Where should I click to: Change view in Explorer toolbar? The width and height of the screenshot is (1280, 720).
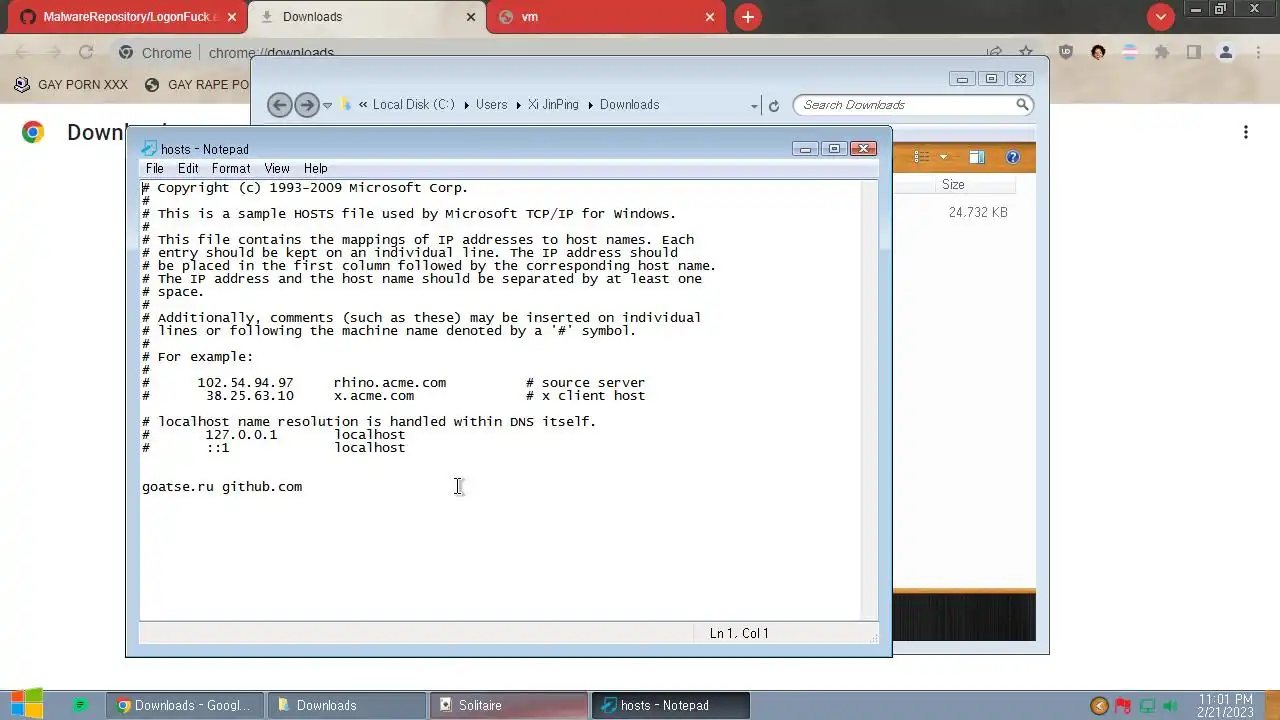click(922, 157)
